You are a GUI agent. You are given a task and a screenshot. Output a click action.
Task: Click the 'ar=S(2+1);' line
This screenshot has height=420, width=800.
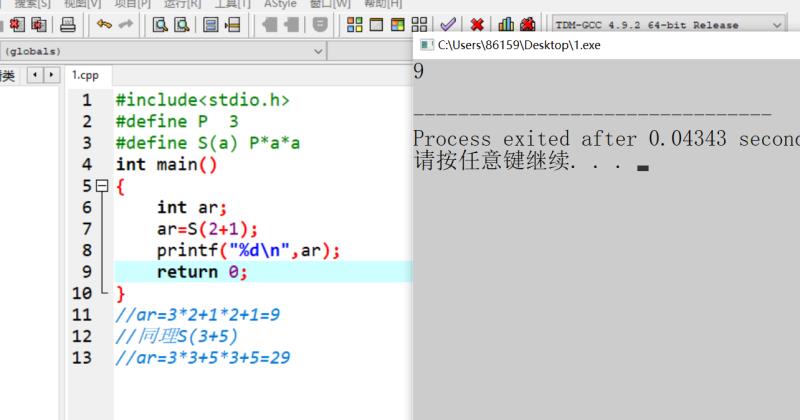click(207, 229)
